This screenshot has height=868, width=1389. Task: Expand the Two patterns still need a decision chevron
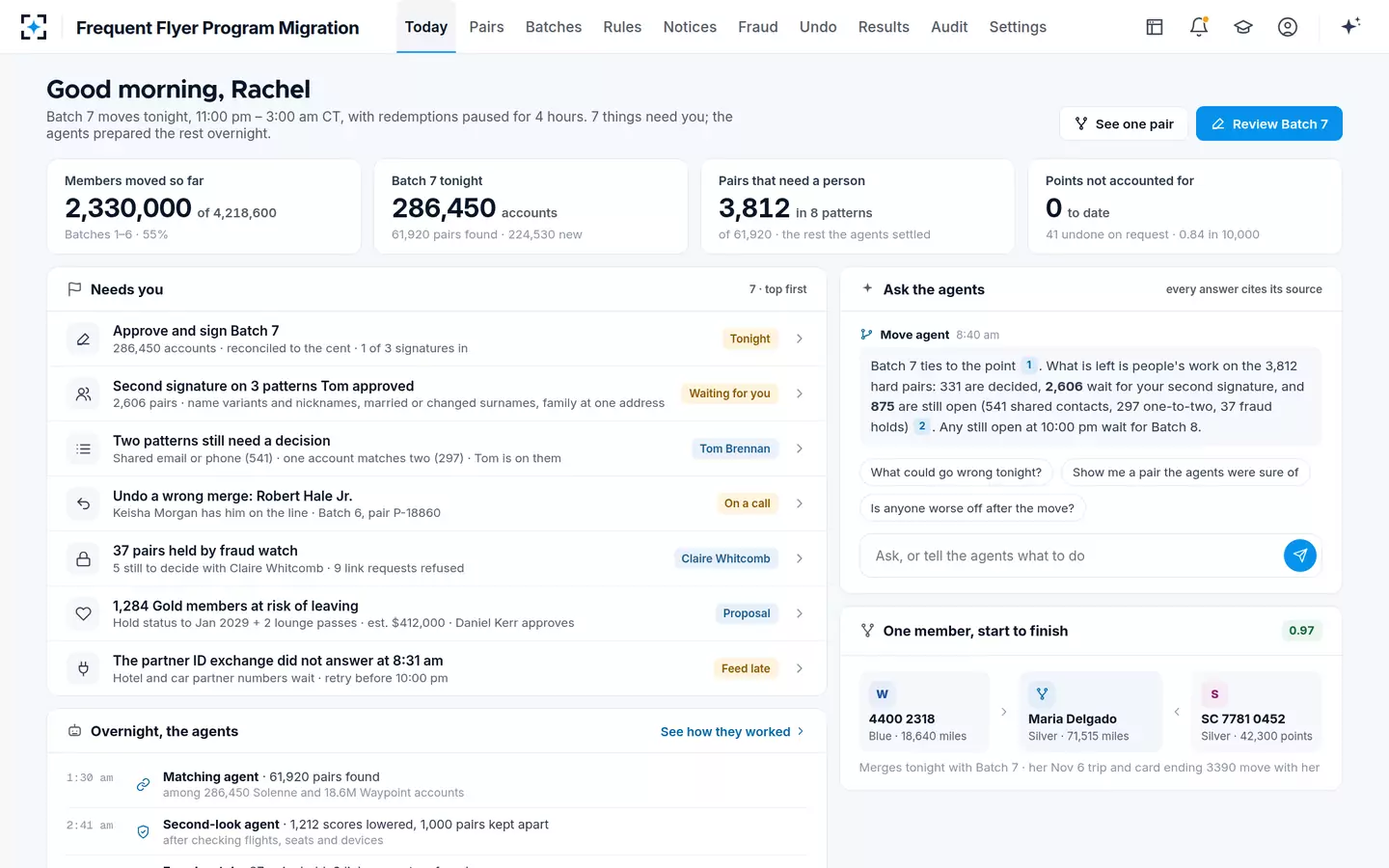[x=800, y=448]
